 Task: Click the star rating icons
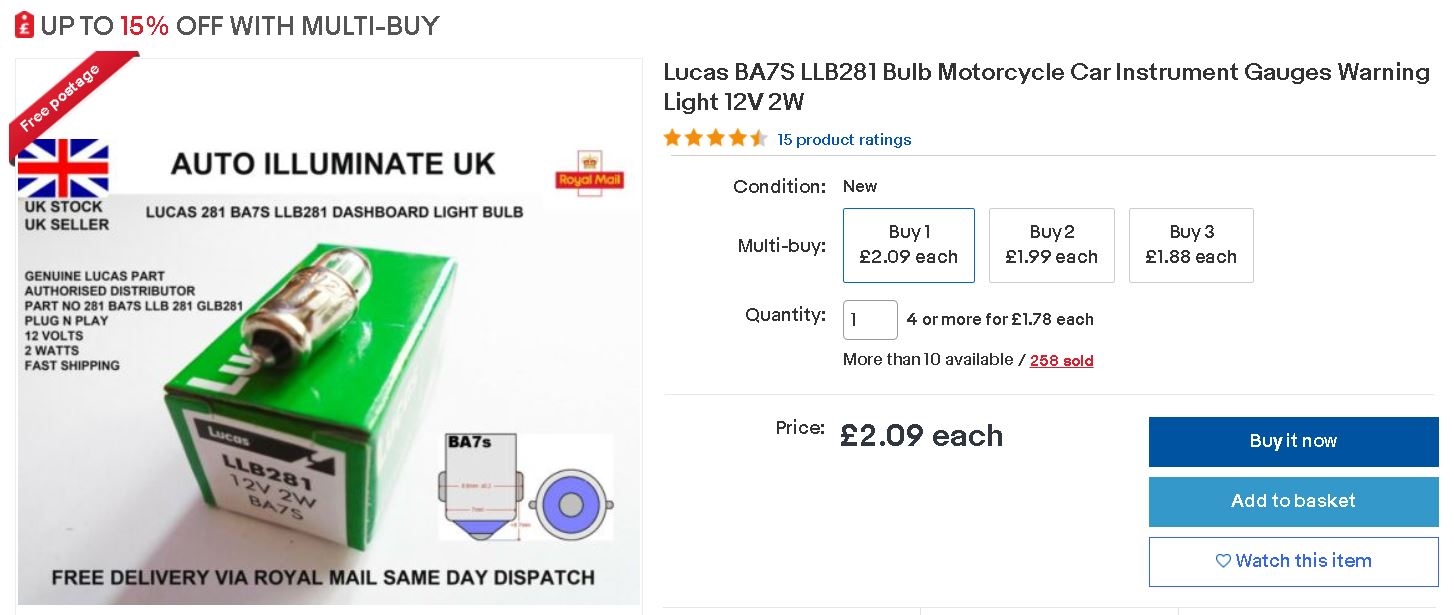click(x=715, y=139)
